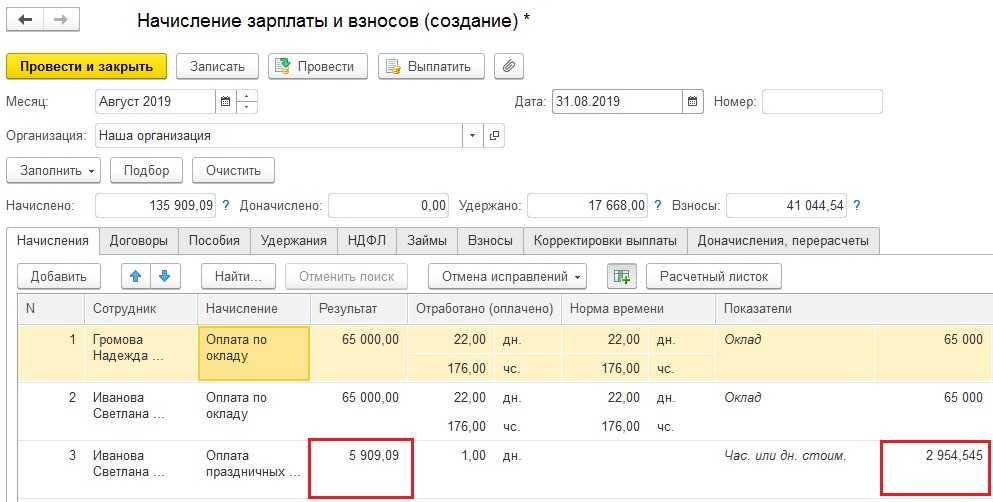Open the Удержания tab
The image size is (993, 502).
(x=294, y=241)
